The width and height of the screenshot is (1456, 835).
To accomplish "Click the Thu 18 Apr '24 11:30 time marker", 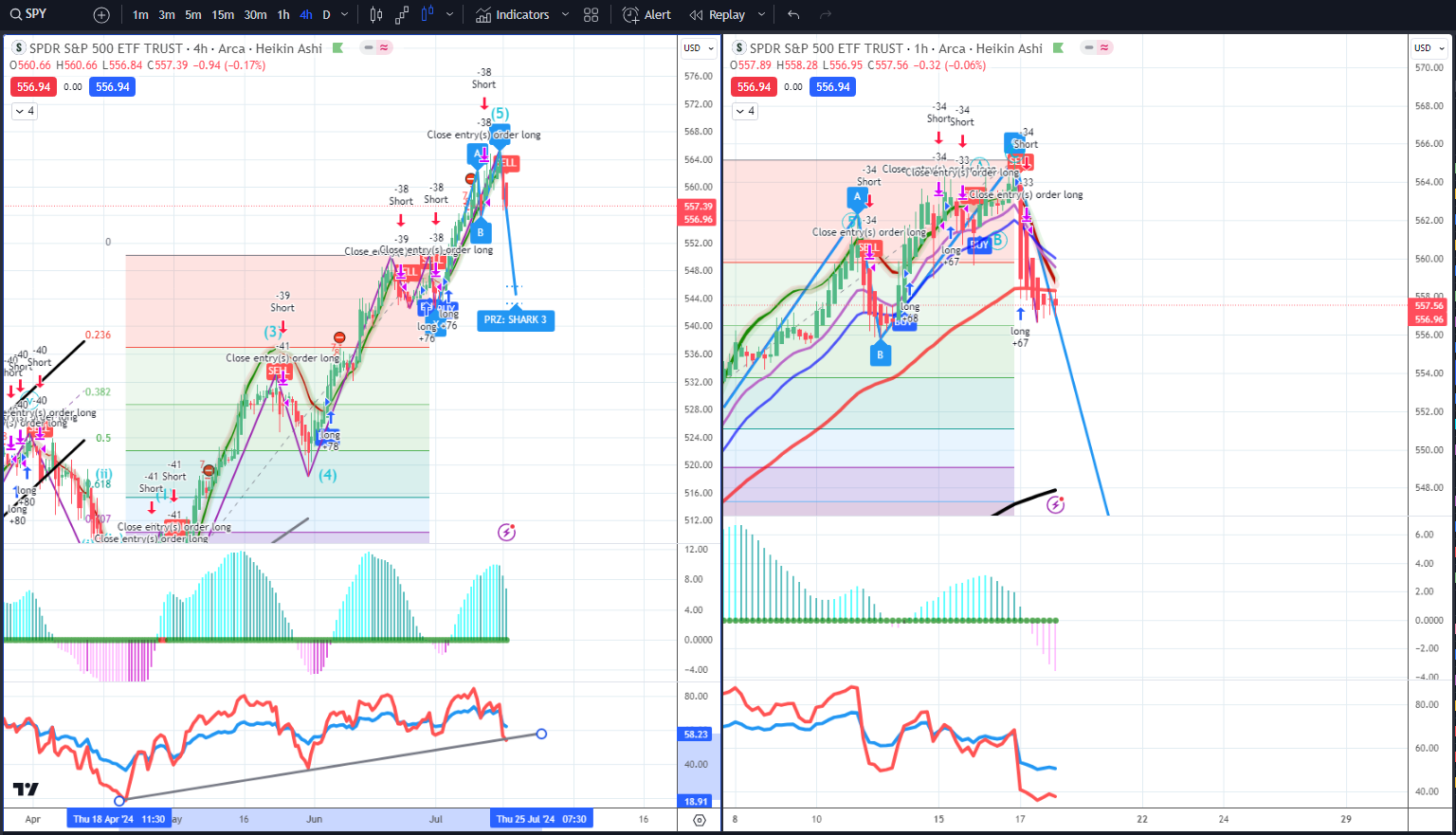I will pos(118,819).
